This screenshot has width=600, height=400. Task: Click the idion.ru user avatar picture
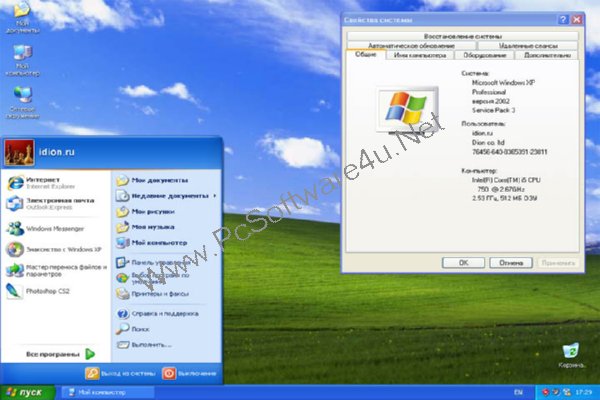pos(19,152)
